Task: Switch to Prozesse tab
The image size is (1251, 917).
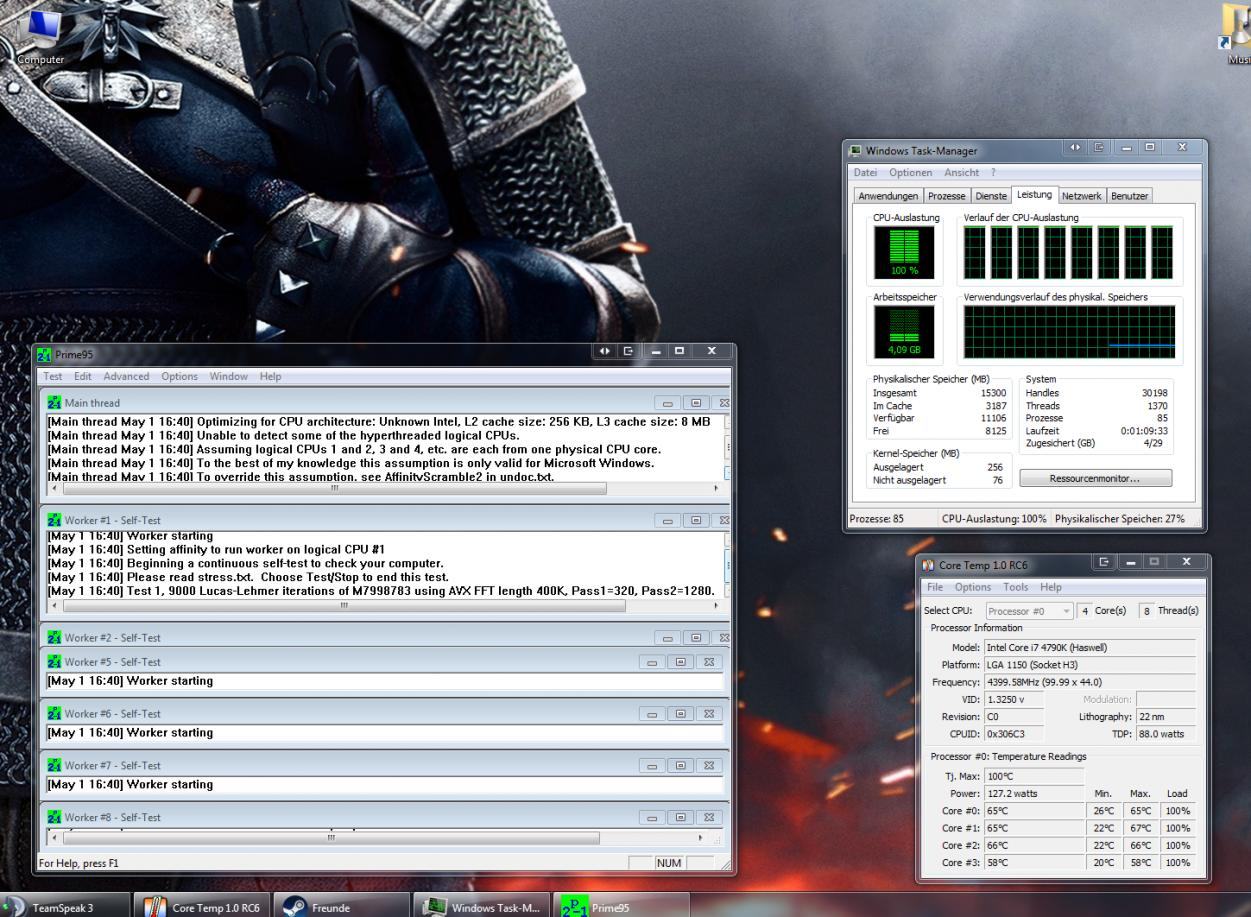Action: pyautogui.click(x=947, y=196)
